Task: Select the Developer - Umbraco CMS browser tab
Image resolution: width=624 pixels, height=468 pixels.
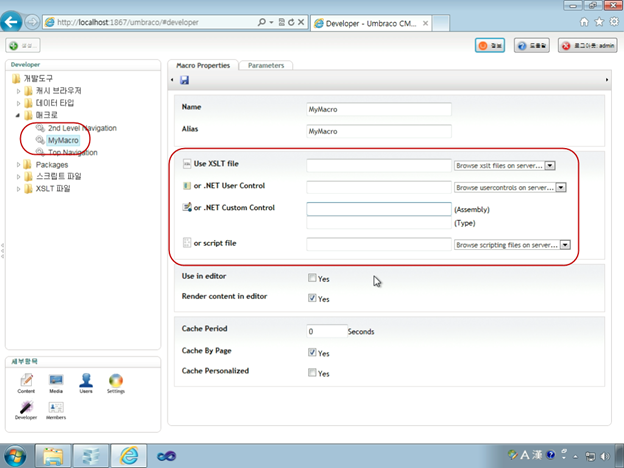Action: point(370,23)
